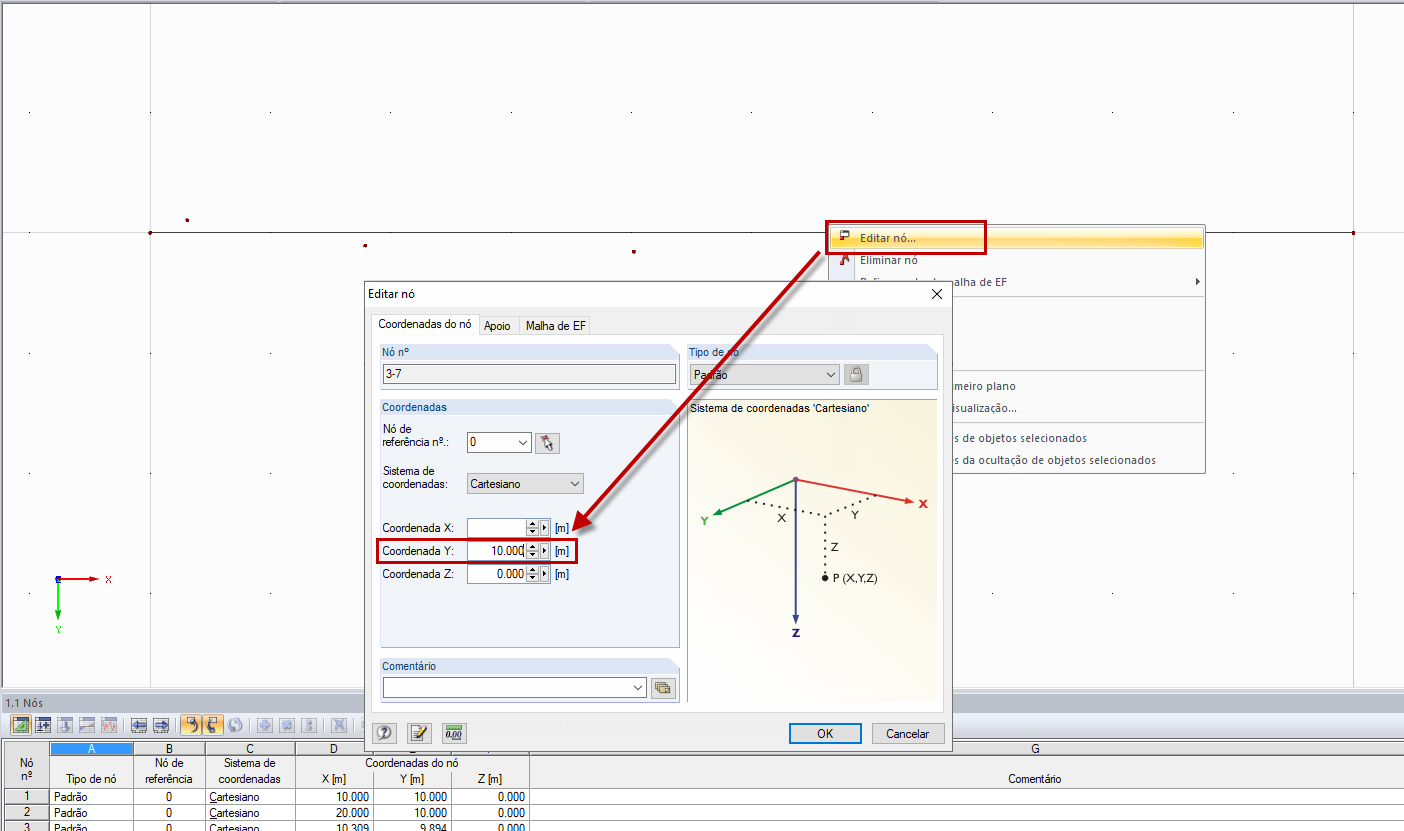The image size is (1404, 831).
Task: Click the Z value '0.000' in row 1
Action: click(x=490, y=797)
